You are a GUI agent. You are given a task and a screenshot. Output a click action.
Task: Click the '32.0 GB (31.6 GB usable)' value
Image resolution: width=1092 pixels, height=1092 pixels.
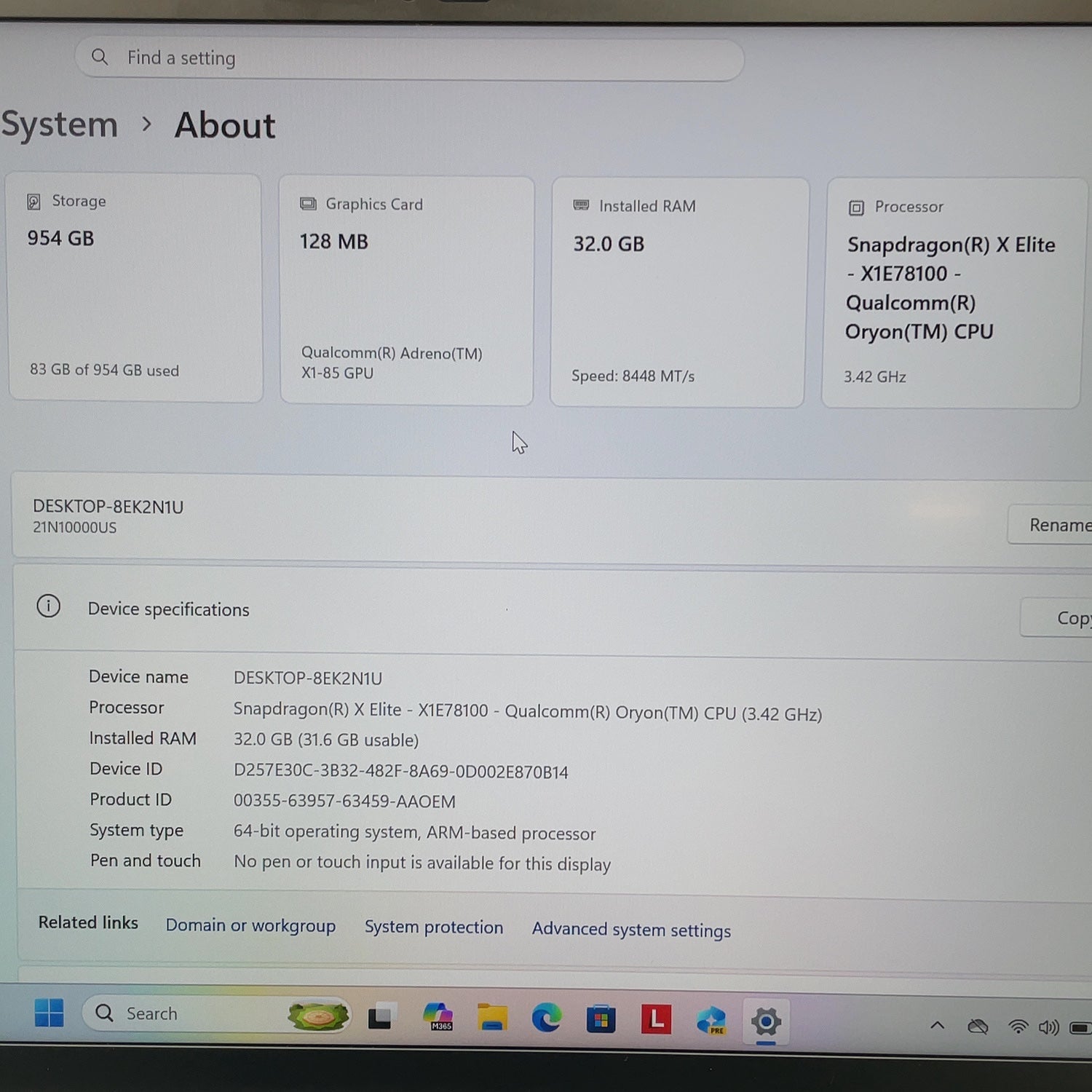point(325,740)
